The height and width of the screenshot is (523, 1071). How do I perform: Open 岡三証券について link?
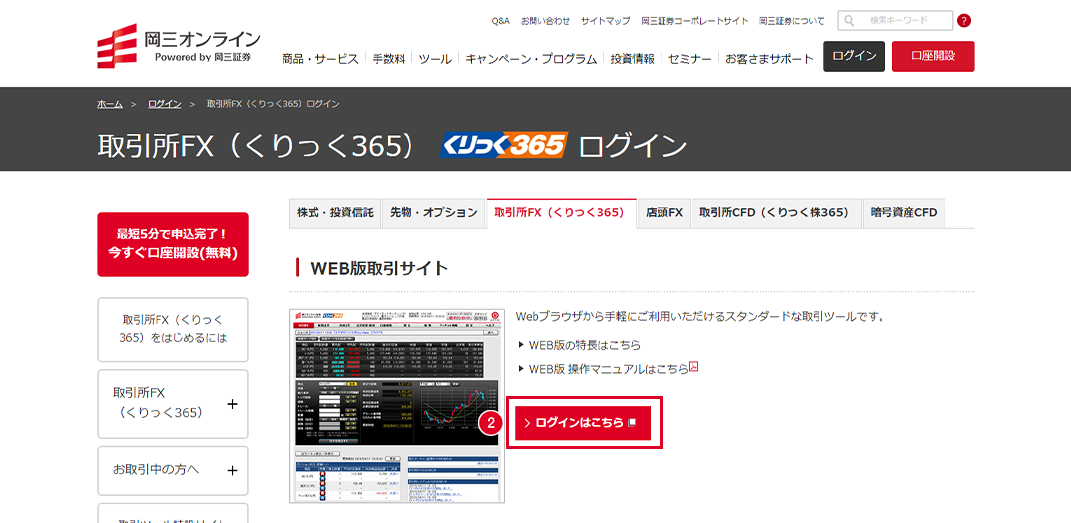pyautogui.click(x=792, y=21)
